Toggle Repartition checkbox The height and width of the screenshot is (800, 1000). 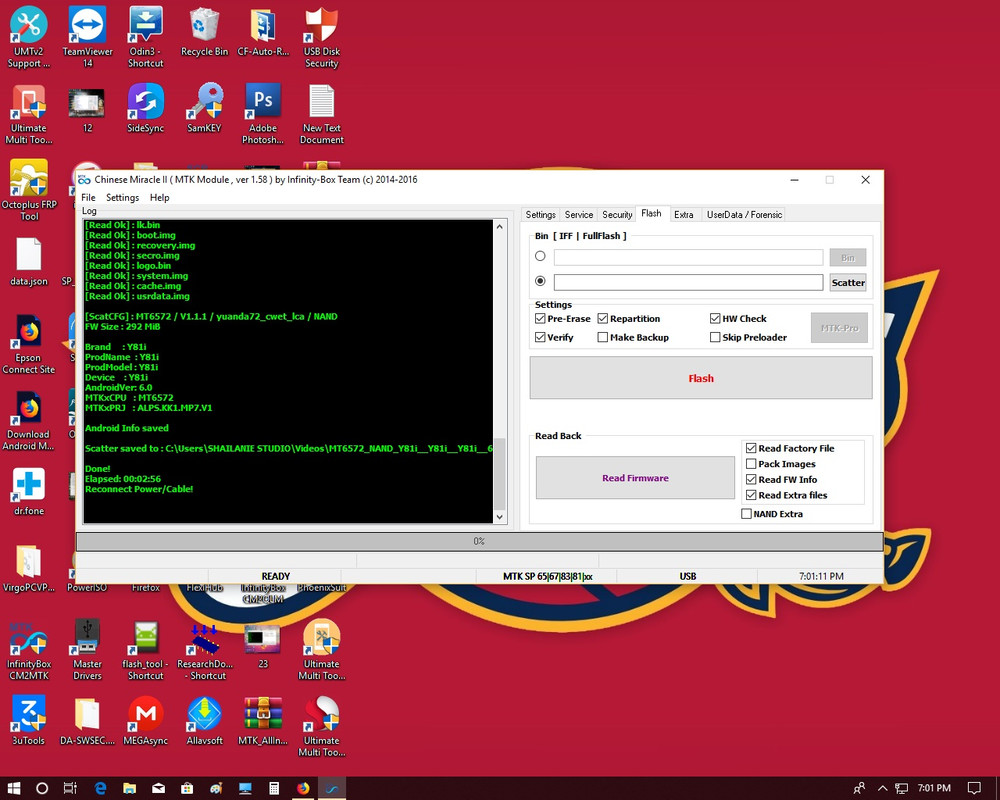click(603, 318)
